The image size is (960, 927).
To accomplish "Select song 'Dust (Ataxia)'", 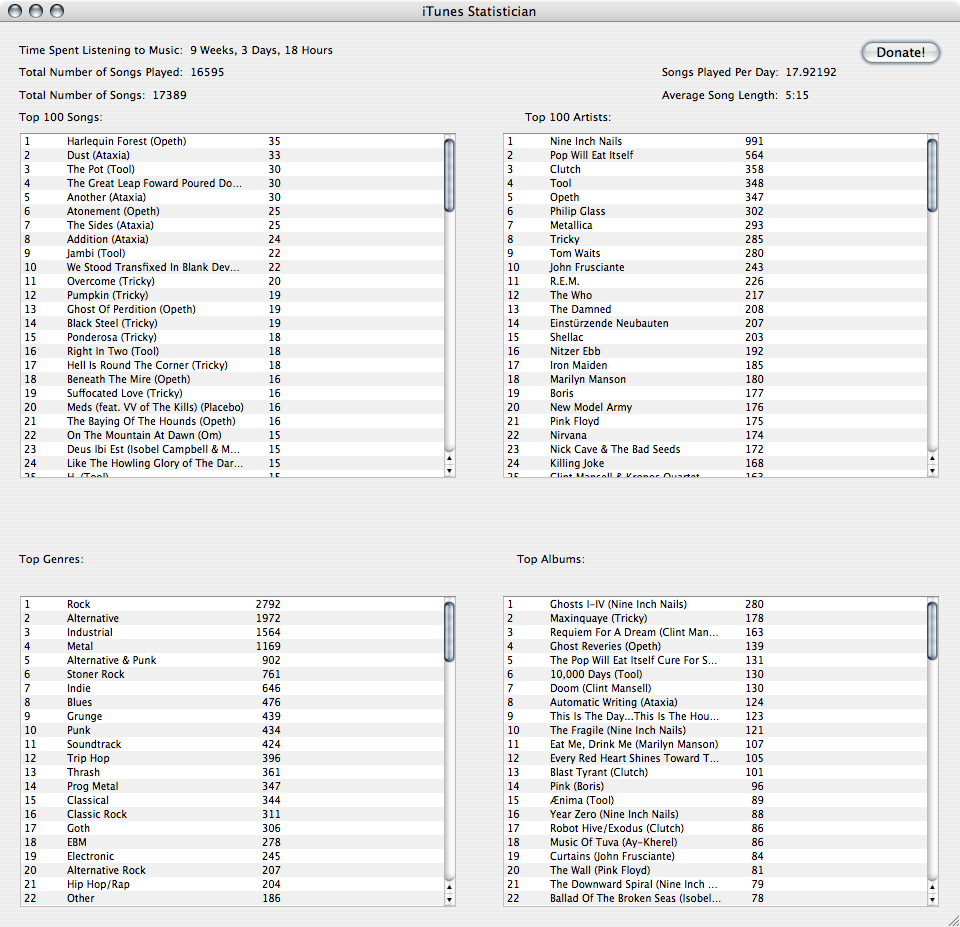I will click(232, 155).
